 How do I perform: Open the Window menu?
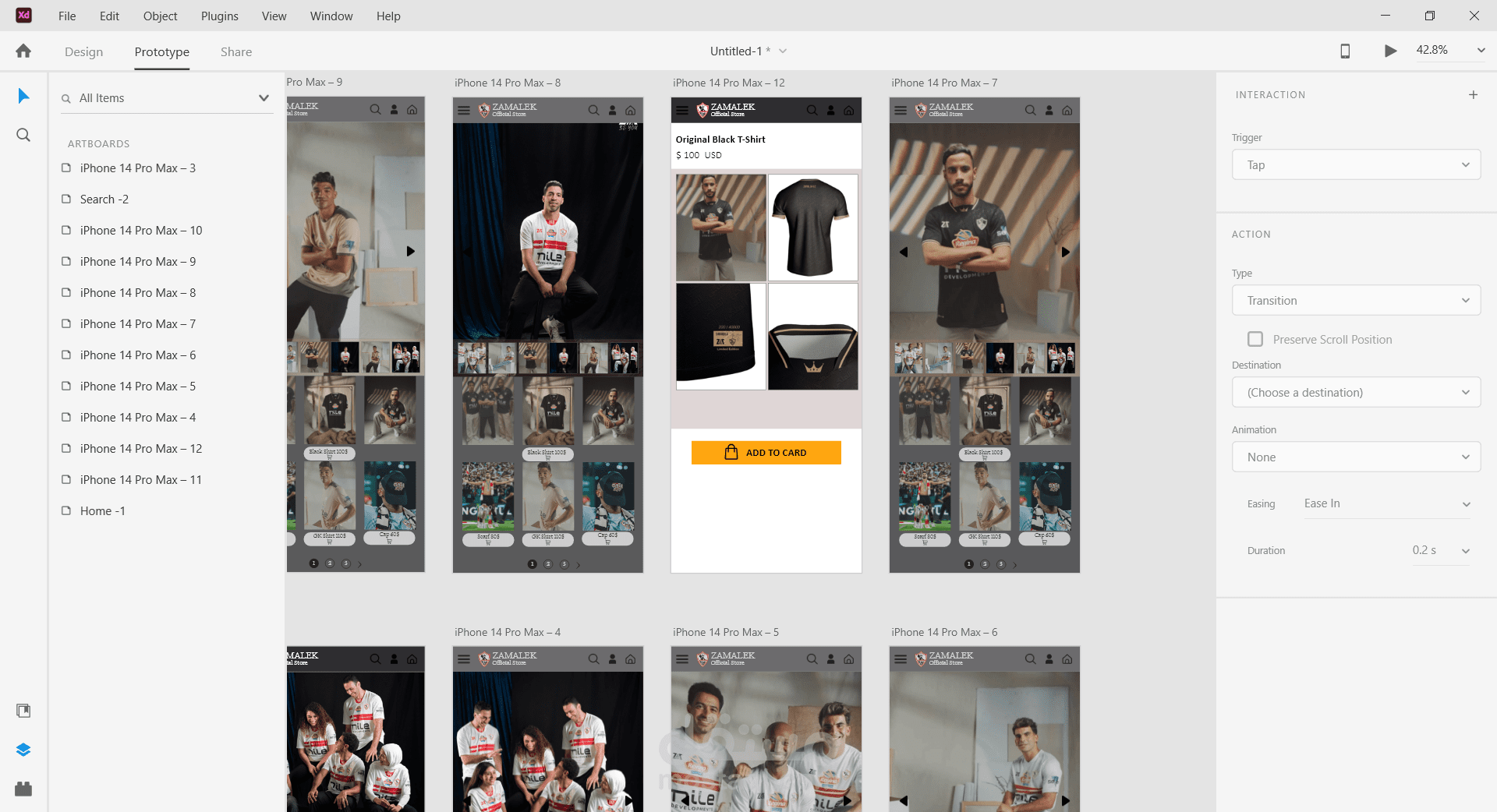click(331, 16)
